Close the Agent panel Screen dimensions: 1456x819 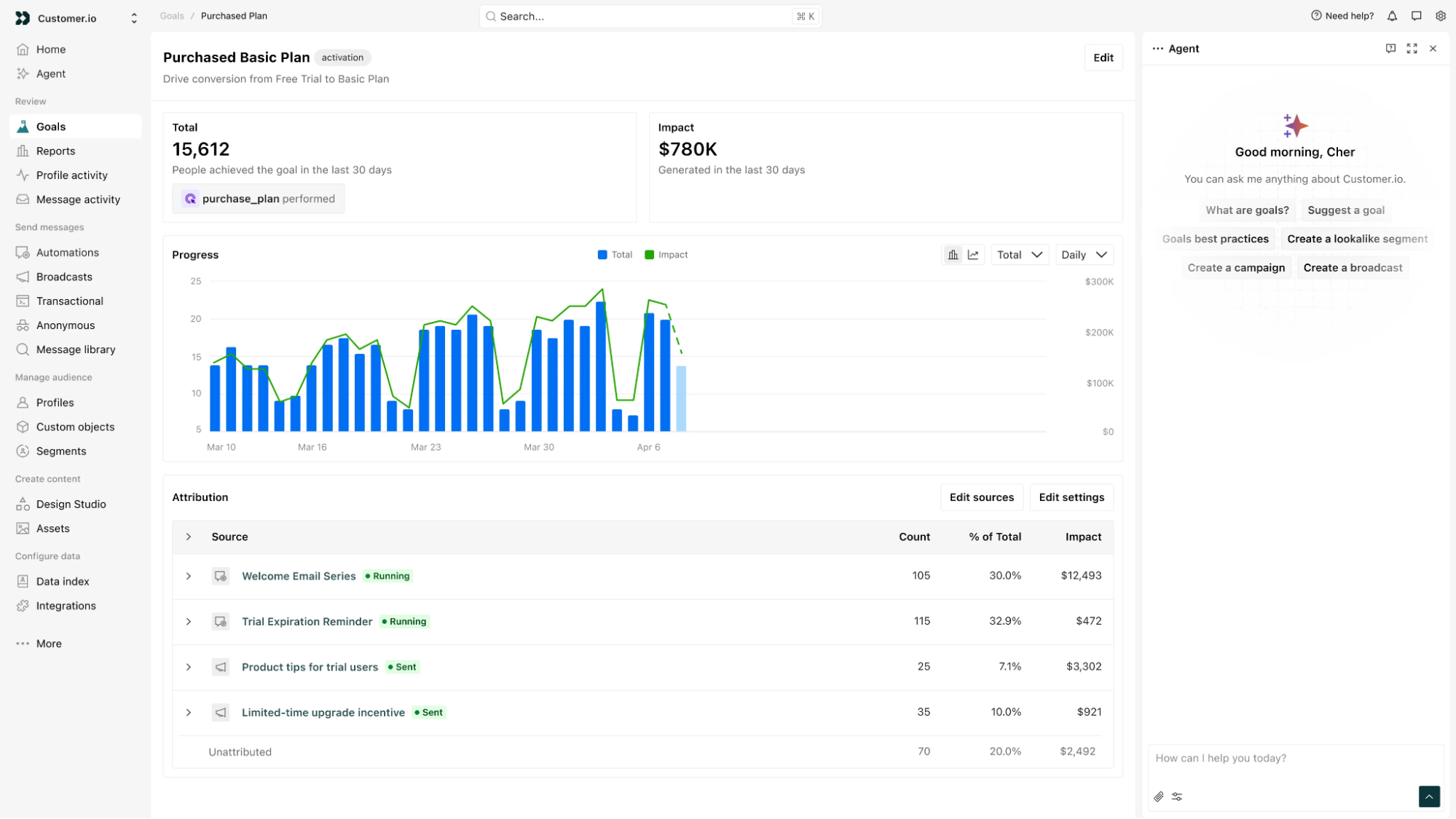[x=1433, y=49]
